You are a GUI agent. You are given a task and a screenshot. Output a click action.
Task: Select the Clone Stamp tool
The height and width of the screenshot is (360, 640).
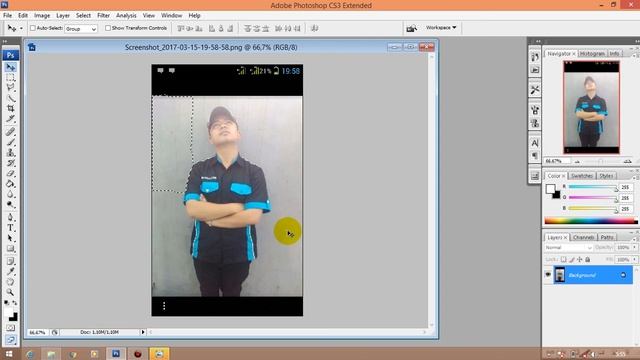(x=11, y=153)
